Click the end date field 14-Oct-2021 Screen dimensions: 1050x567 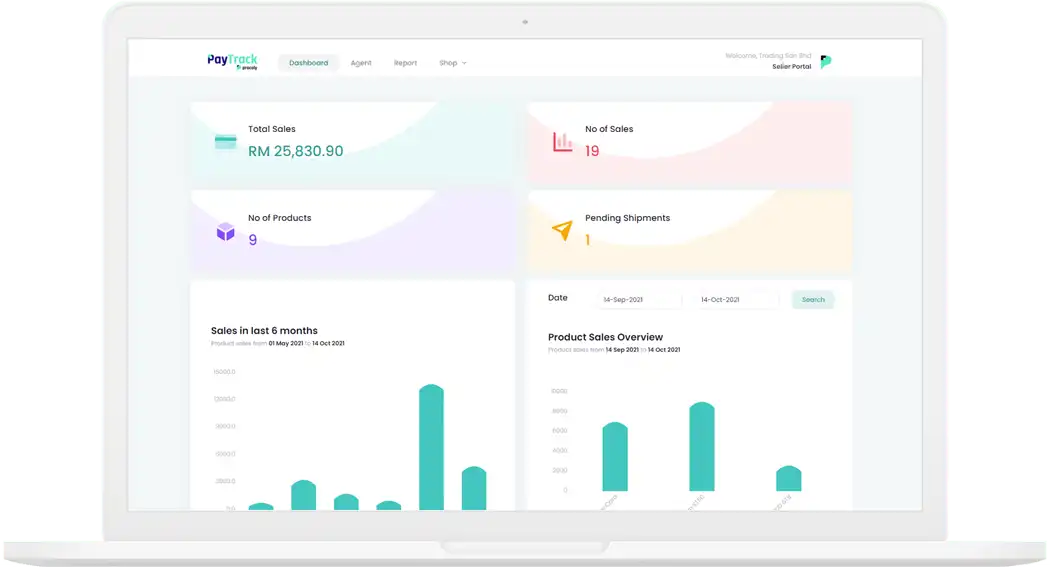737,300
